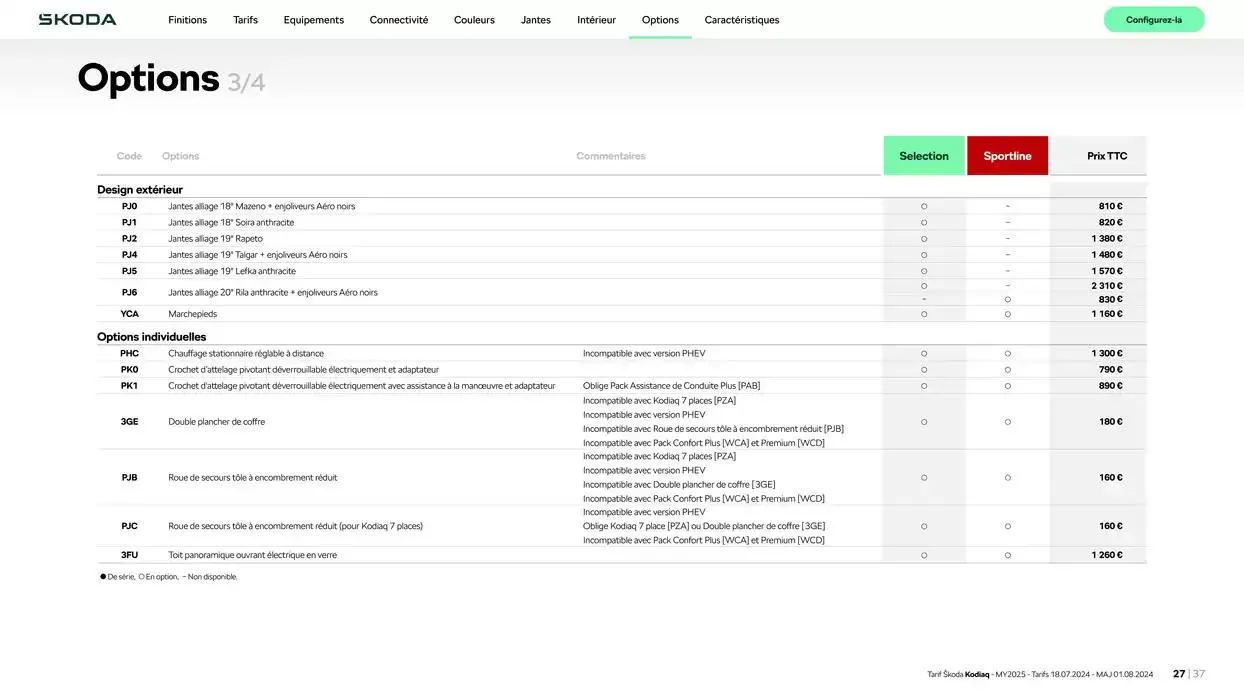Open the Intérieur section
Image resolution: width=1244 pixels, height=700 pixels.
tap(596, 20)
